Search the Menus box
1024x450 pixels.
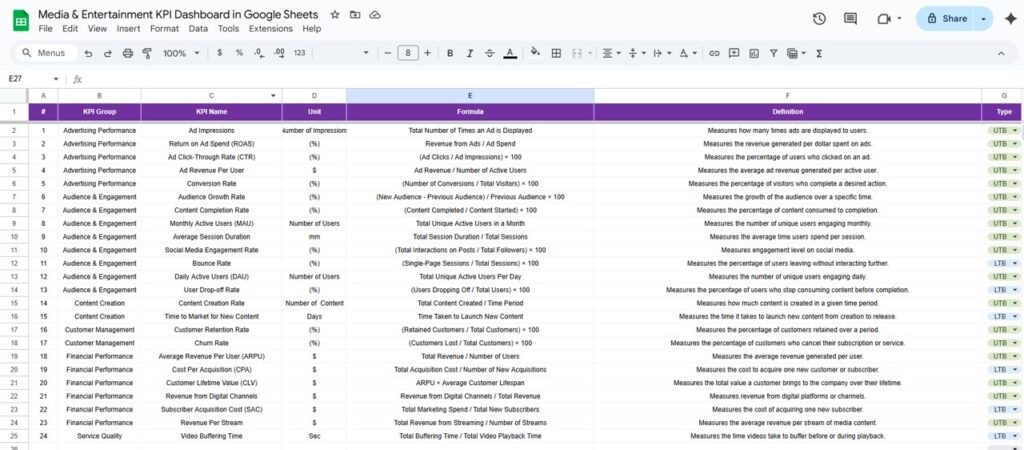click(x=44, y=54)
